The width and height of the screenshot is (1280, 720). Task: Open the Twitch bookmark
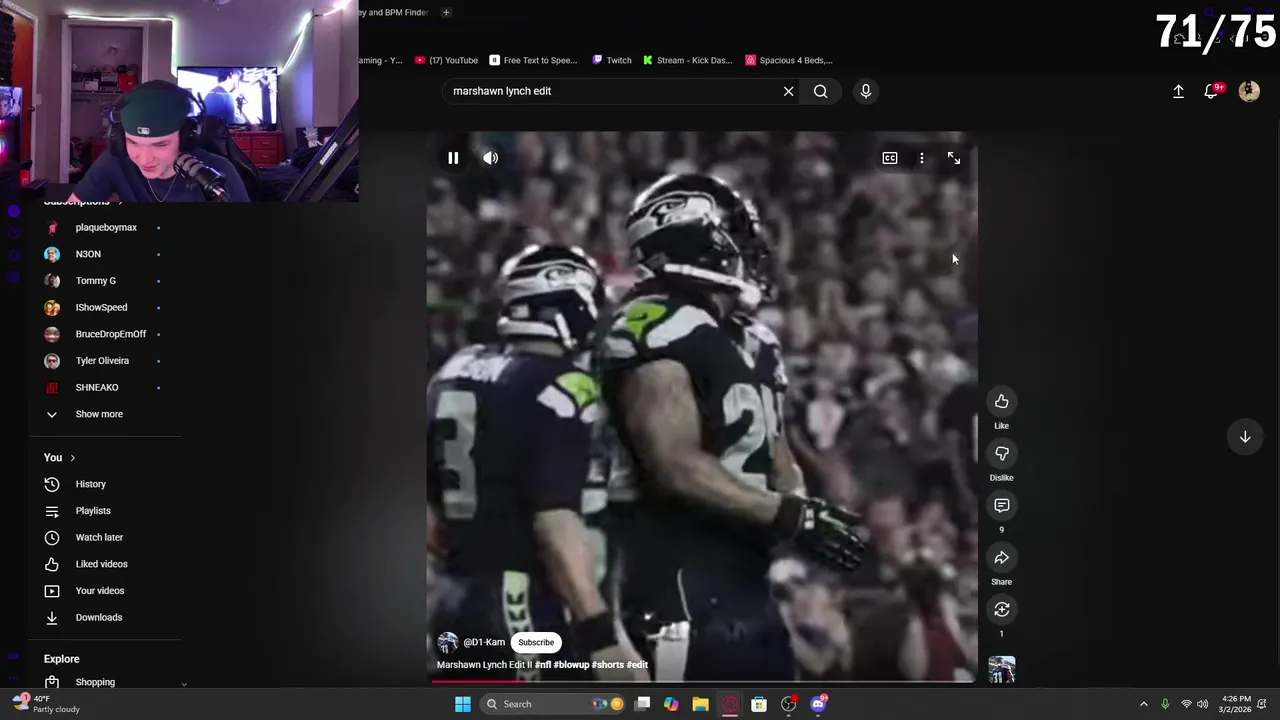coord(612,60)
